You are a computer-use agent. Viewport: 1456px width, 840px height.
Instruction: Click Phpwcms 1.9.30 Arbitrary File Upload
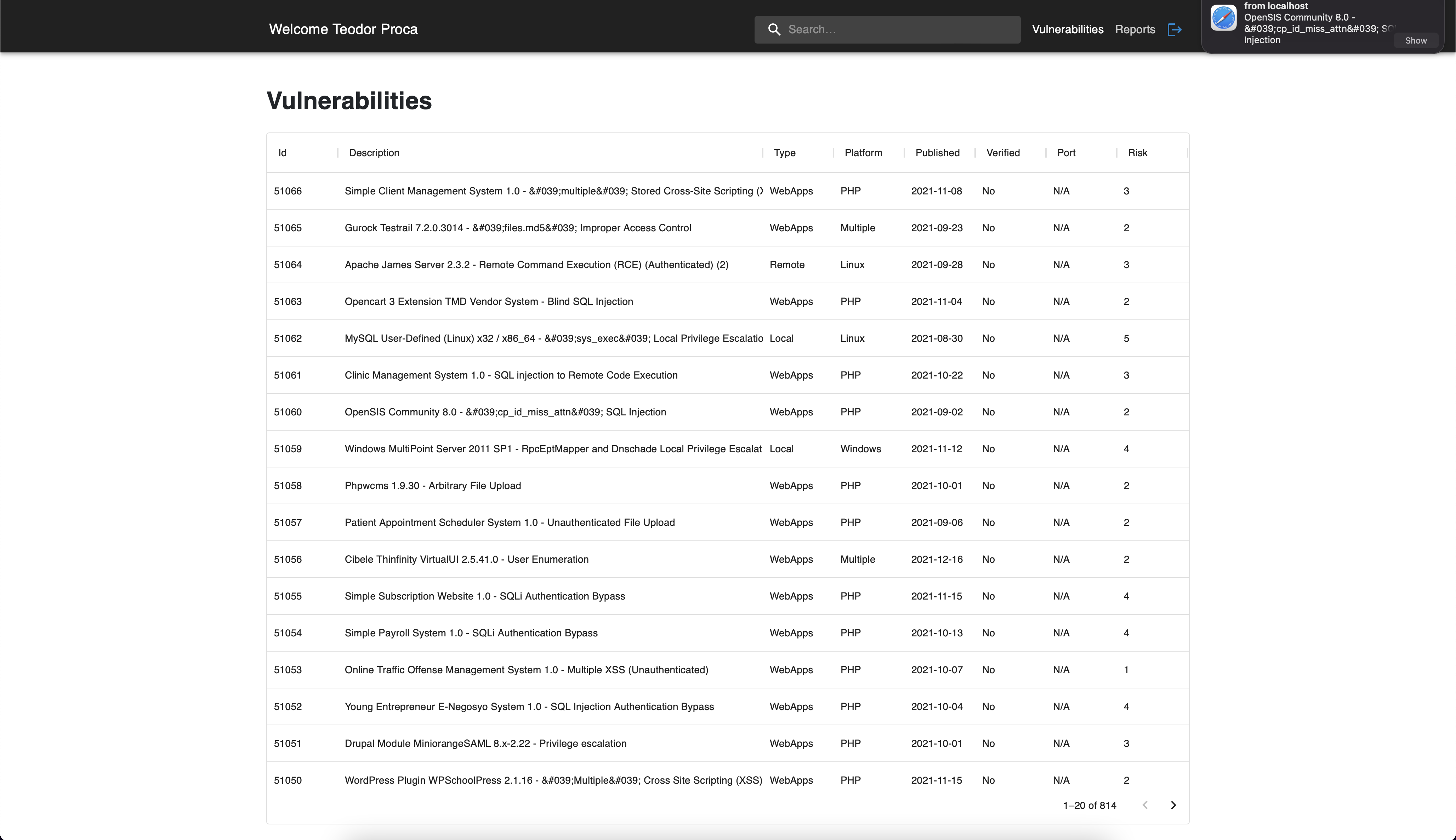433,486
